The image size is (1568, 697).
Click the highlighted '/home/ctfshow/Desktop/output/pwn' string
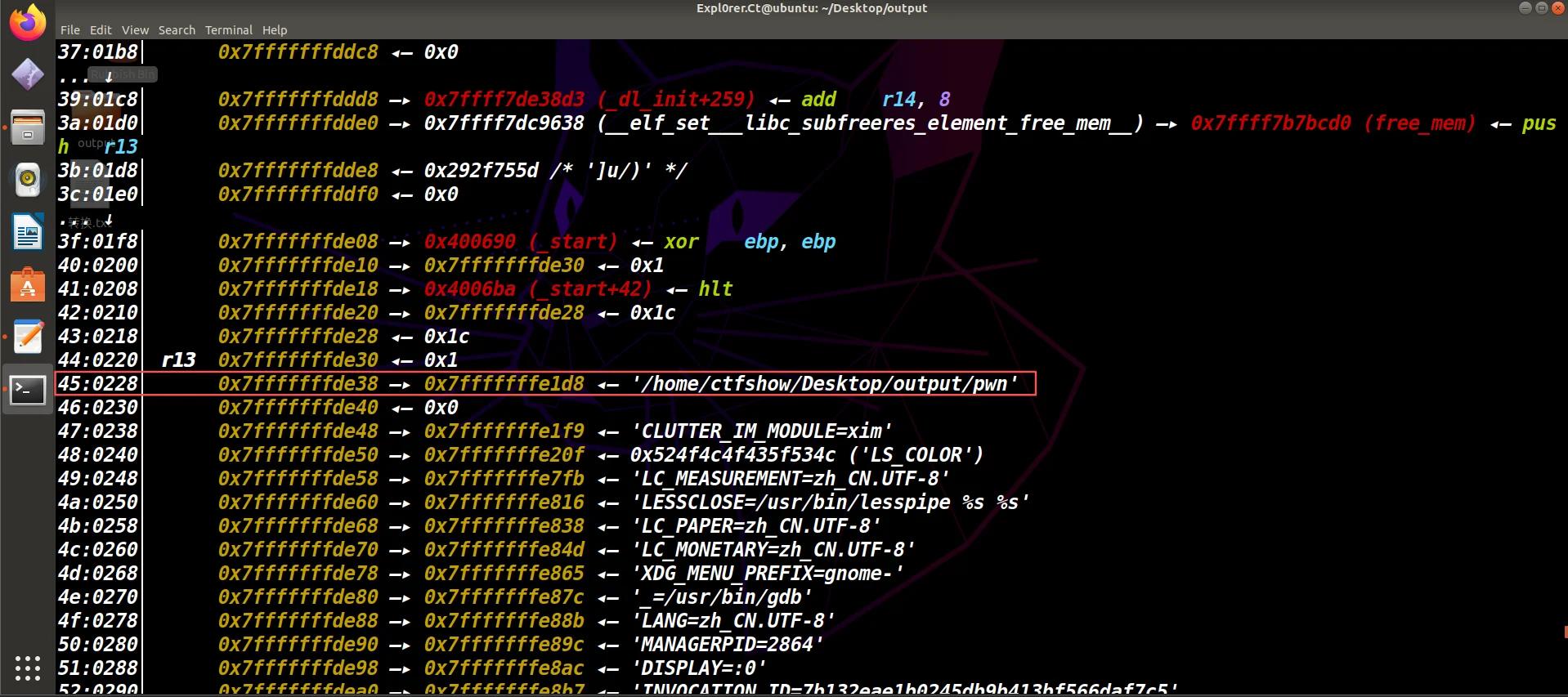pyautogui.click(x=825, y=384)
